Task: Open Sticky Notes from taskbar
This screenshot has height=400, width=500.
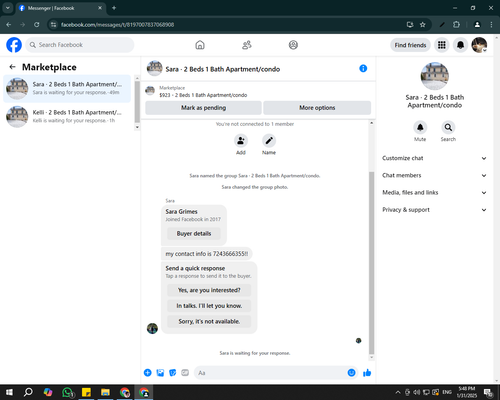Action: pyautogui.click(x=86, y=392)
